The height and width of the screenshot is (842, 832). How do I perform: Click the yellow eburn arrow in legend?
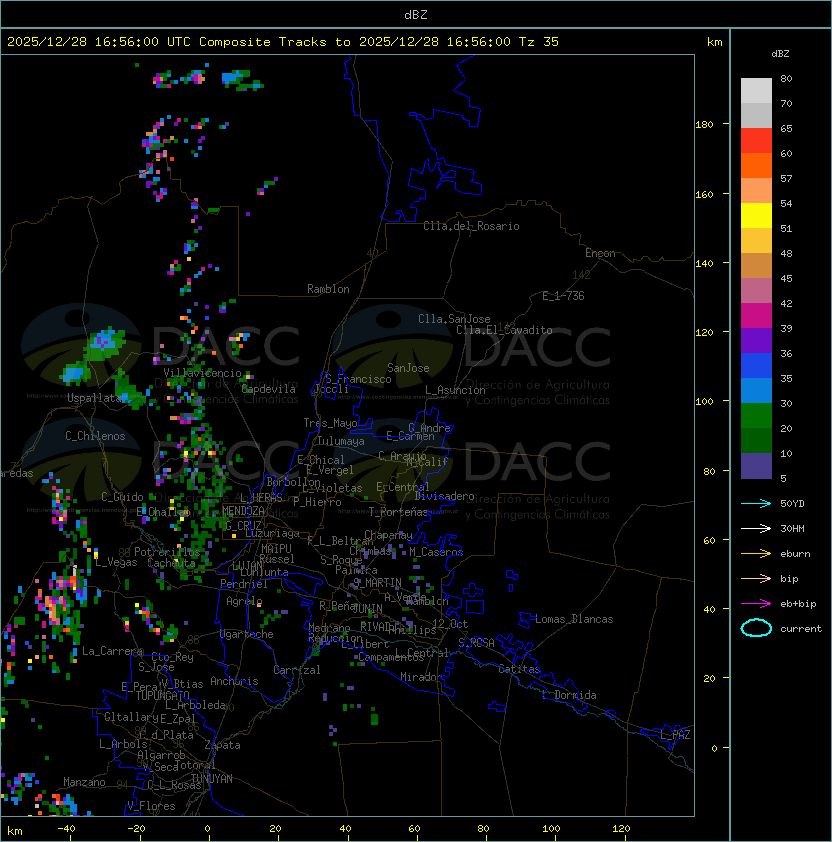coord(756,554)
